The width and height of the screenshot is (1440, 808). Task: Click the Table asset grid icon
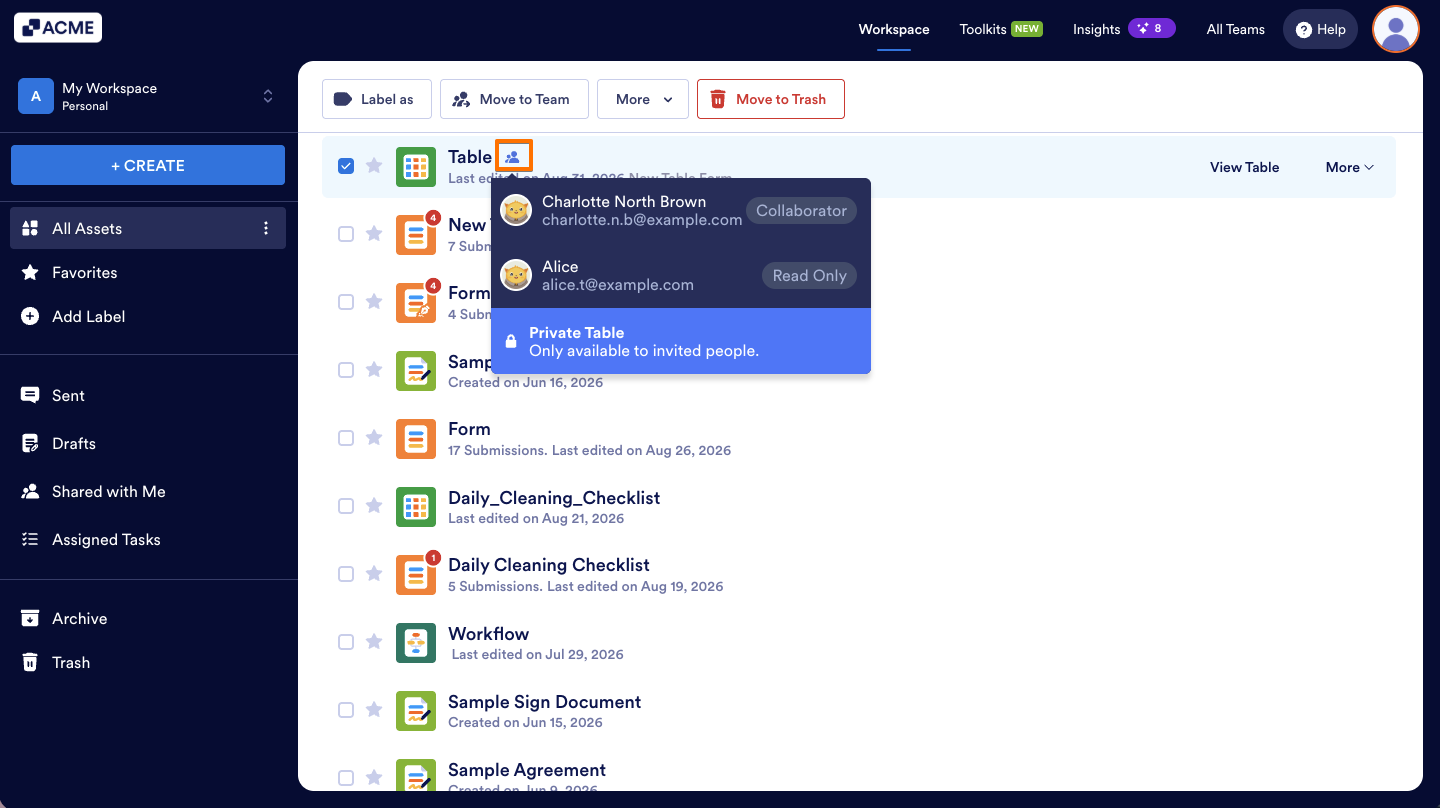(x=416, y=167)
